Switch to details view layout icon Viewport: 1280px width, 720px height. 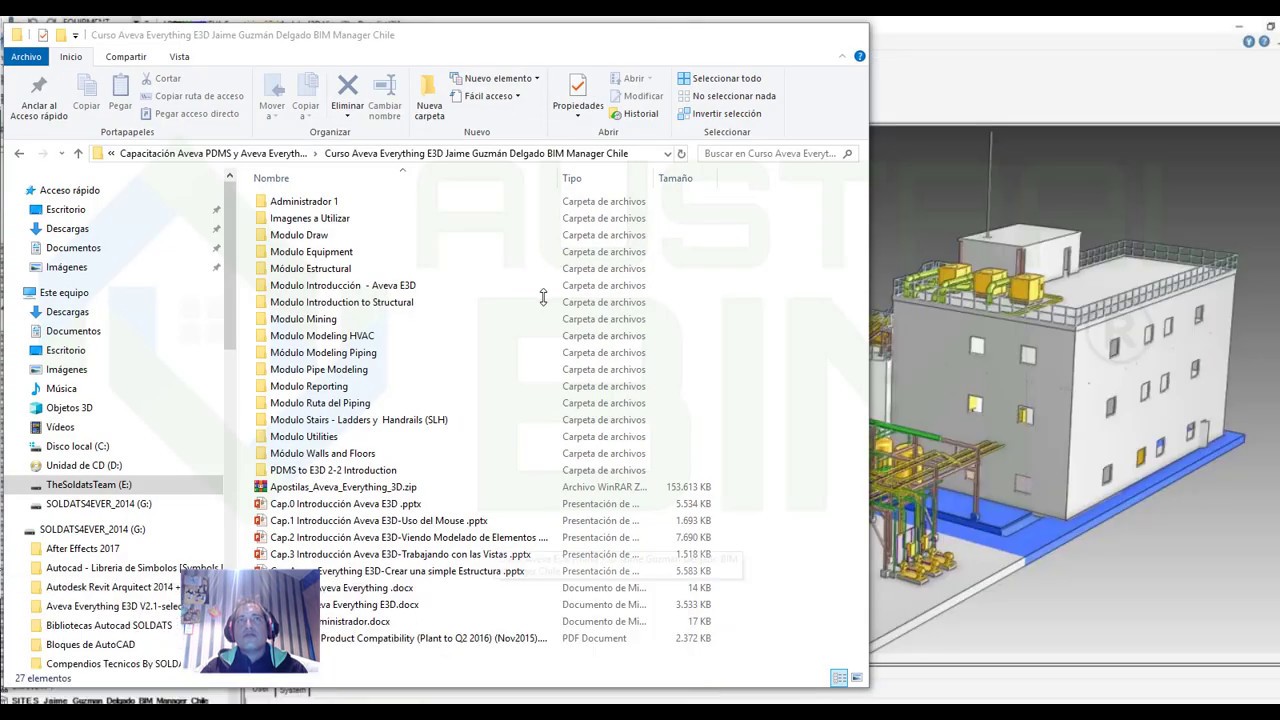(x=839, y=678)
